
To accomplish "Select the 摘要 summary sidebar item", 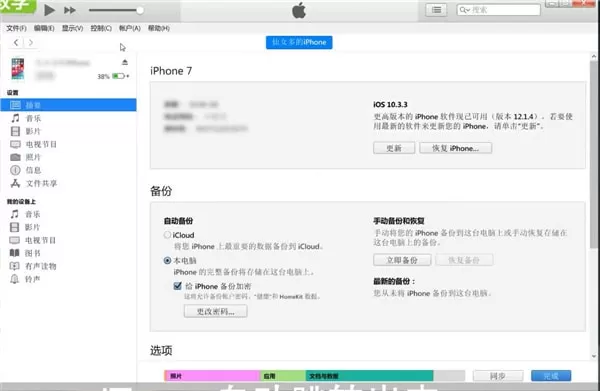I will [68, 105].
